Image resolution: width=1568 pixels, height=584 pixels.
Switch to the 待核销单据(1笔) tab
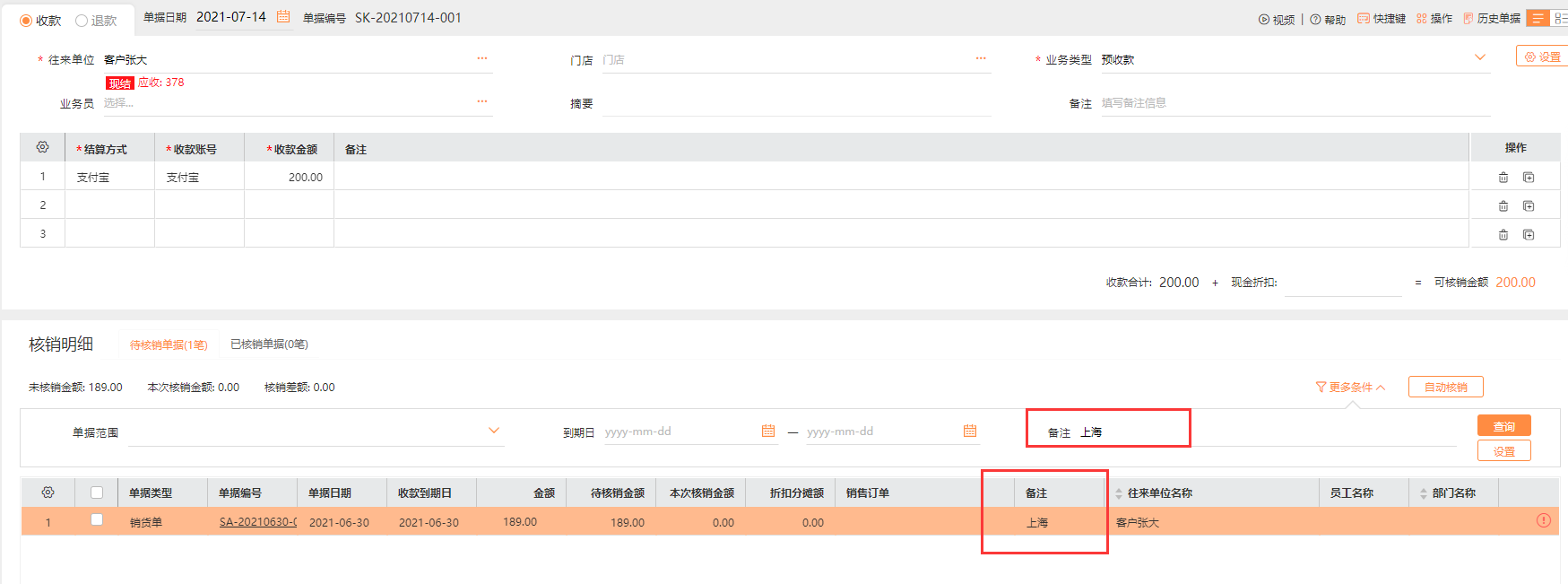169,345
